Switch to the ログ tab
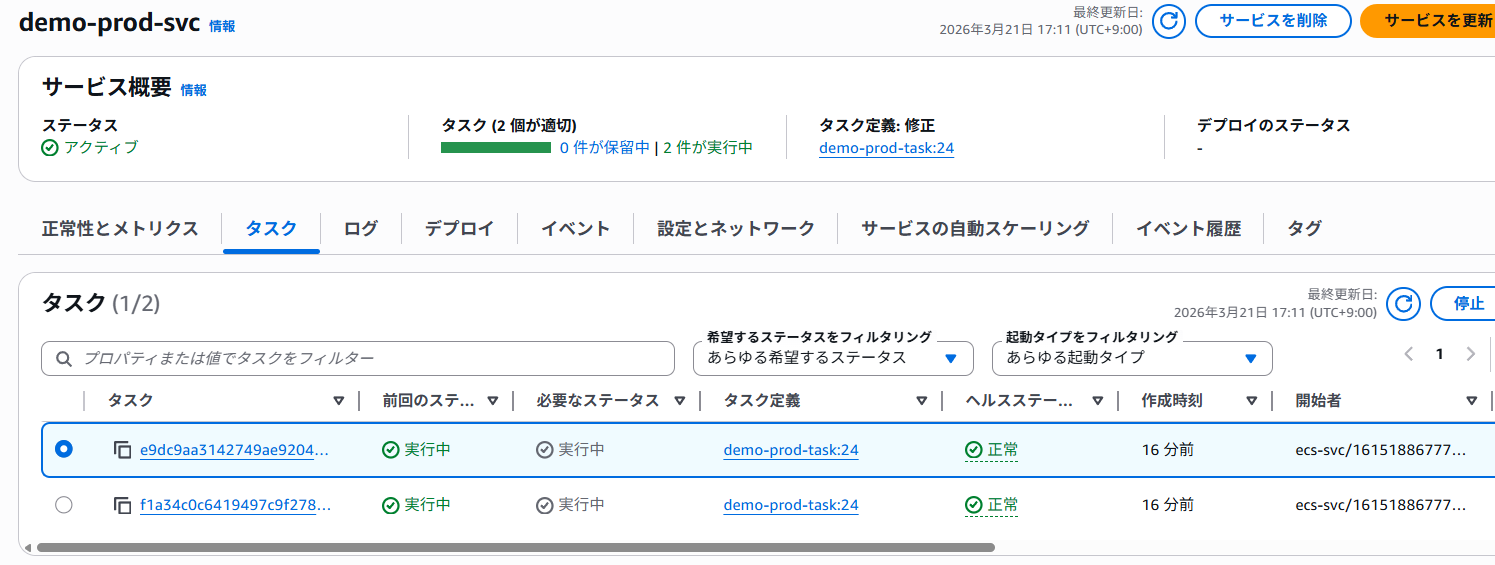 (x=360, y=229)
